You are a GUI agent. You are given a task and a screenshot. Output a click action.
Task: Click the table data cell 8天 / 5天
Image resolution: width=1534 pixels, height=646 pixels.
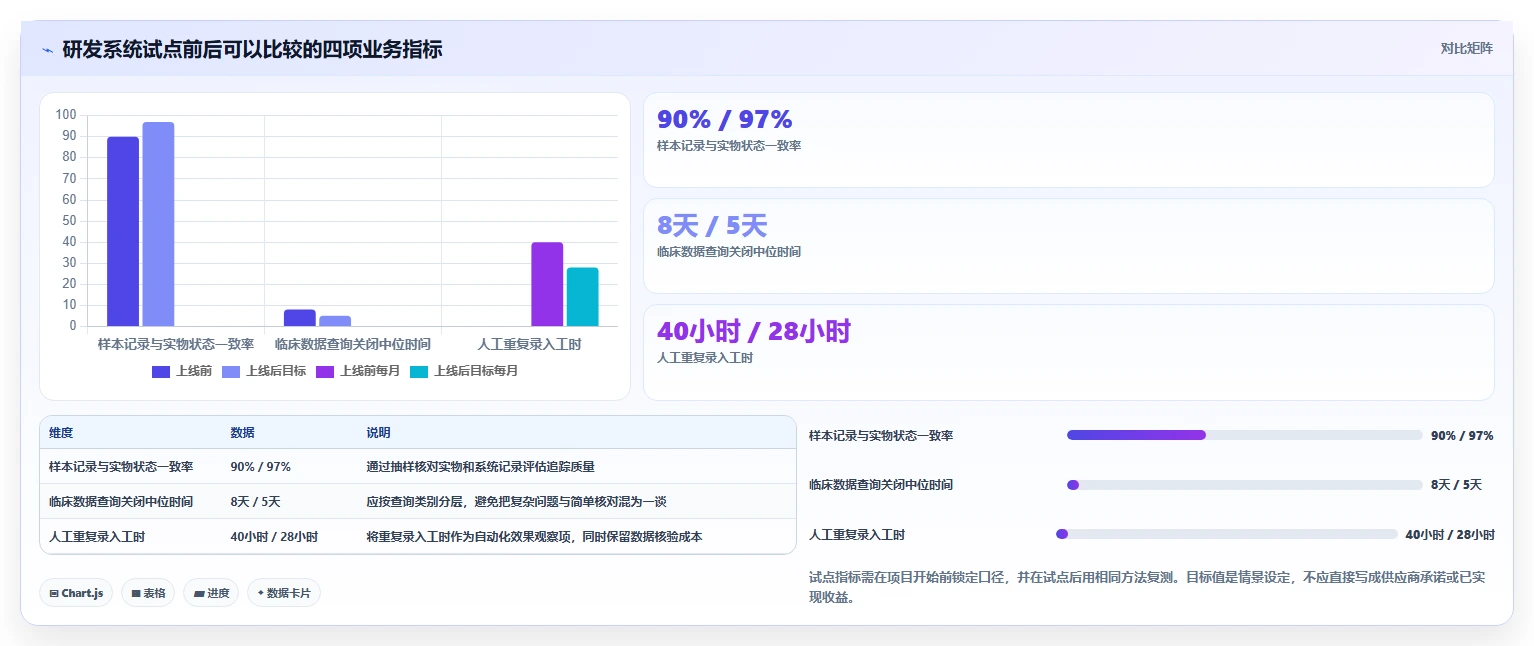pyautogui.click(x=255, y=502)
